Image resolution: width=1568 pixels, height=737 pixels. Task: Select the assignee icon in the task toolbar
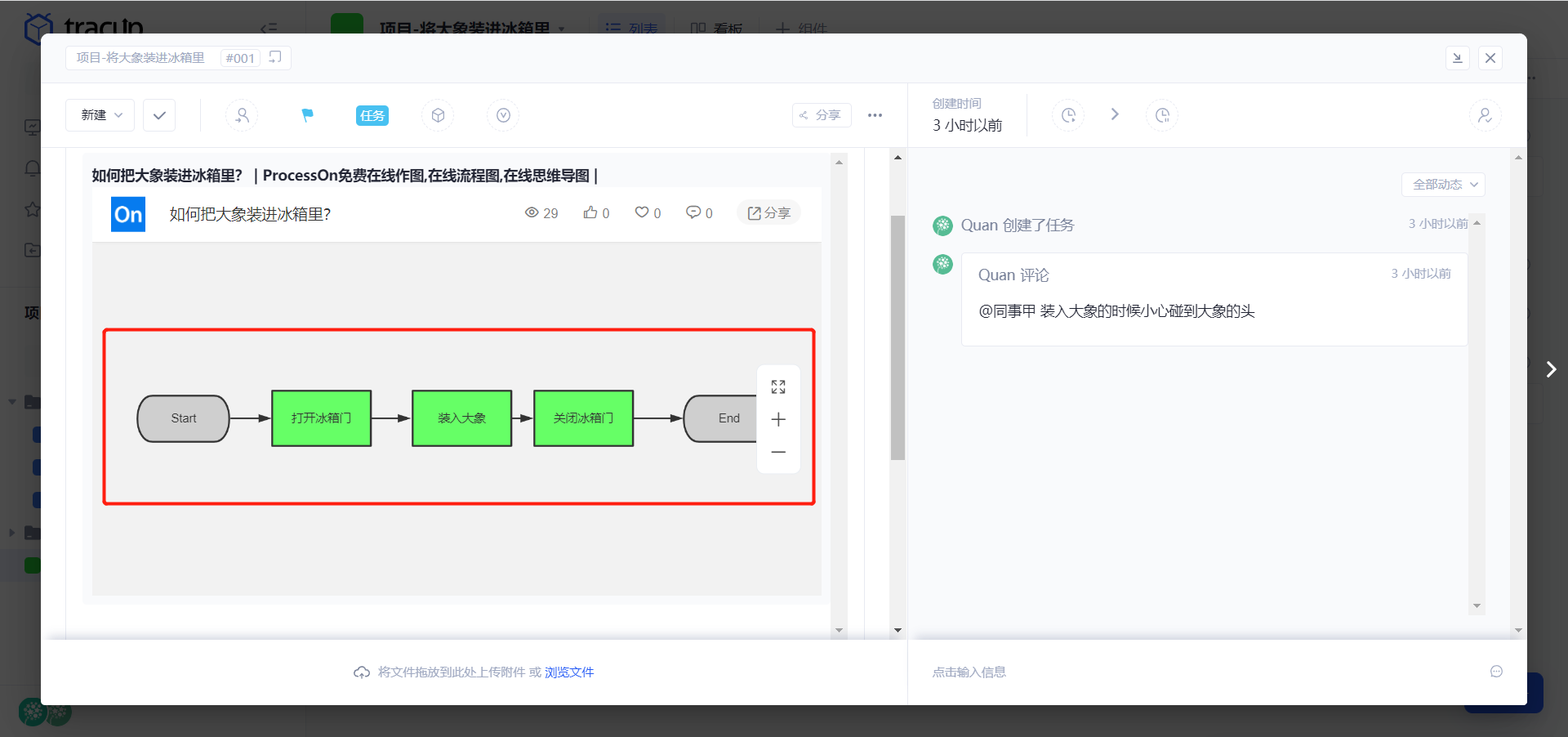pyautogui.click(x=242, y=115)
